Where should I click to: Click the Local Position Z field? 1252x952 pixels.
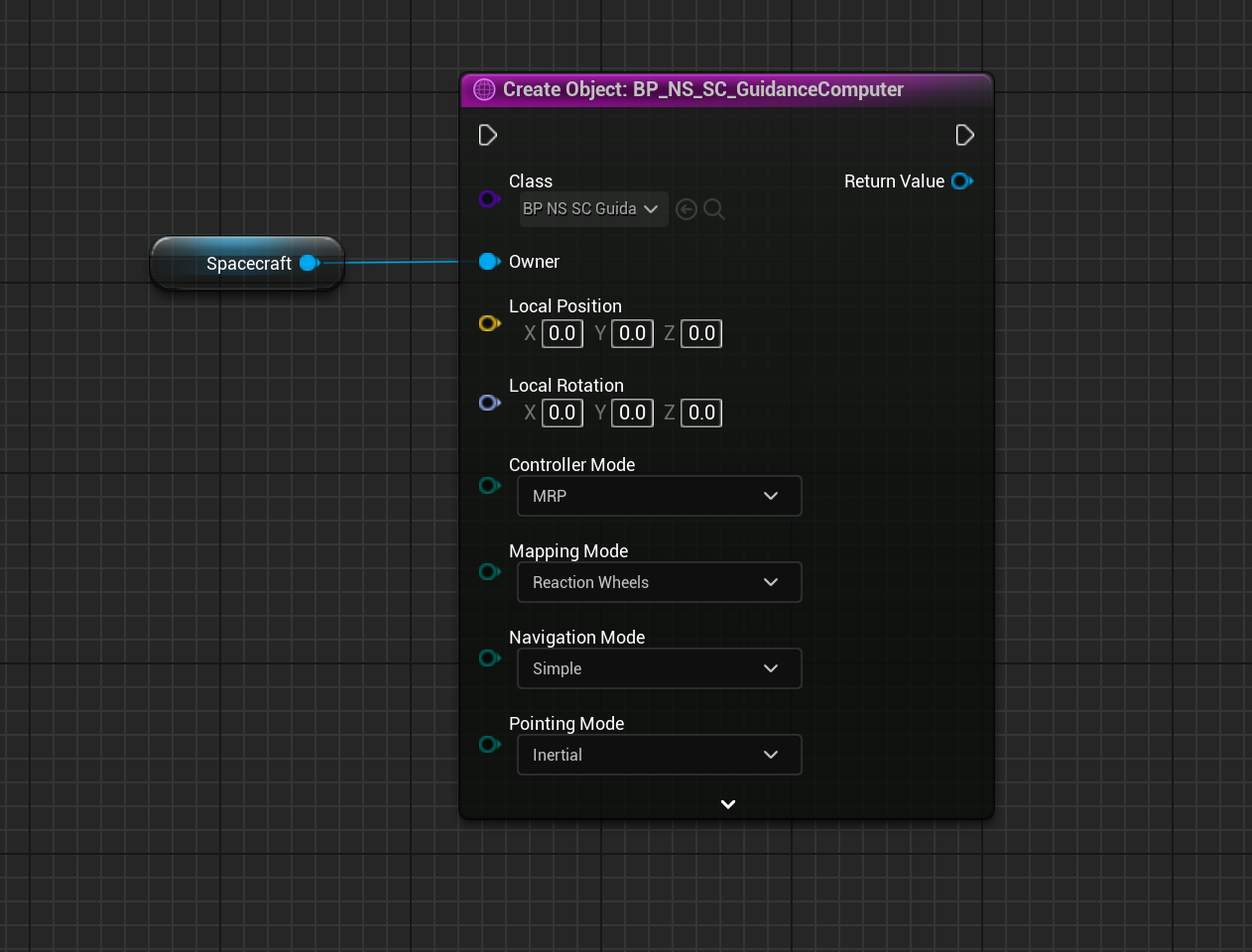tap(701, 333)
